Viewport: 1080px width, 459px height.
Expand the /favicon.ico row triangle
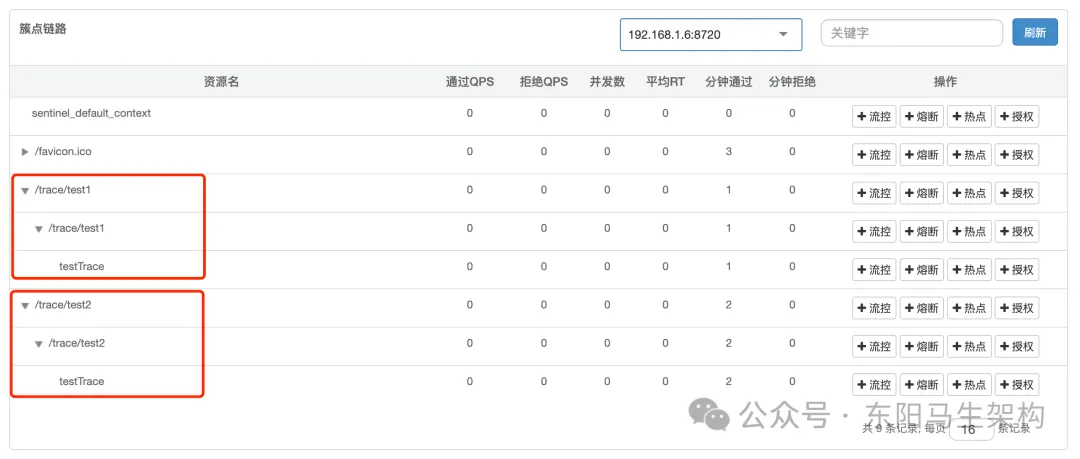click(x=25, y=152)
